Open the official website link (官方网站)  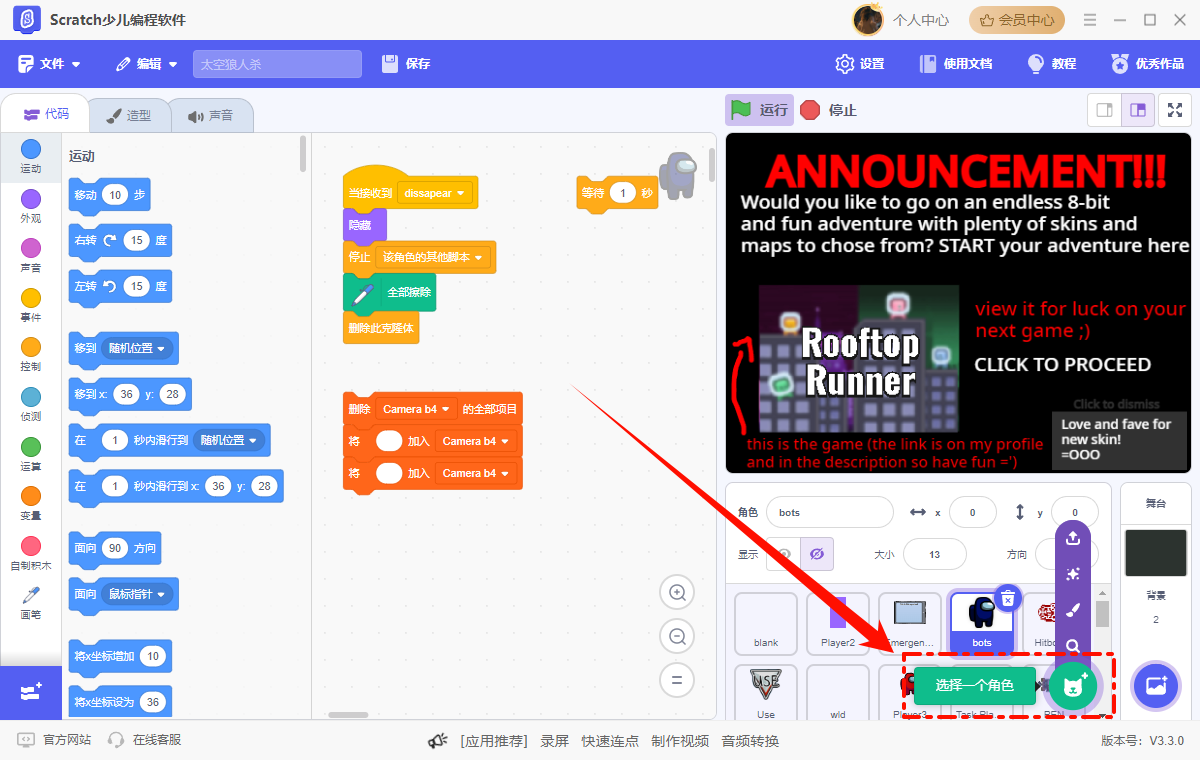[x=55, y=740]
